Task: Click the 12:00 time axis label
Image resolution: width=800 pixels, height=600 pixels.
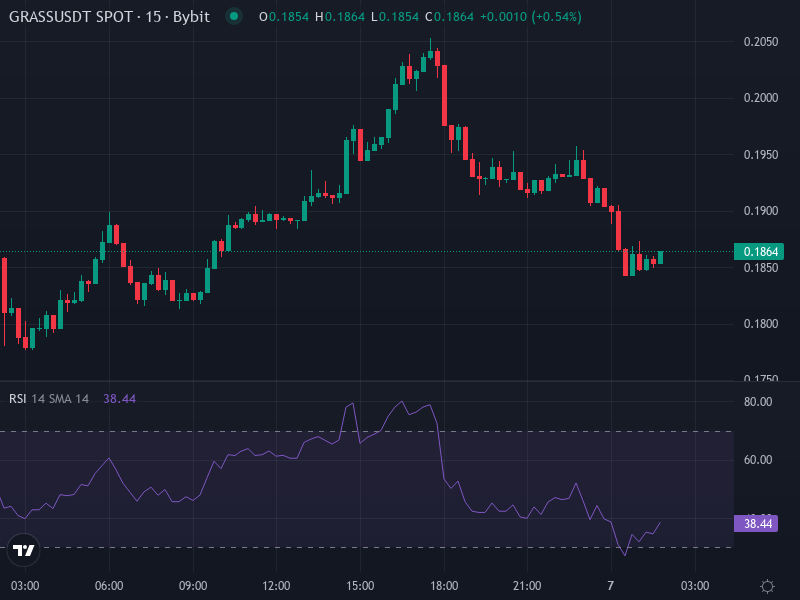Action: 276,586
